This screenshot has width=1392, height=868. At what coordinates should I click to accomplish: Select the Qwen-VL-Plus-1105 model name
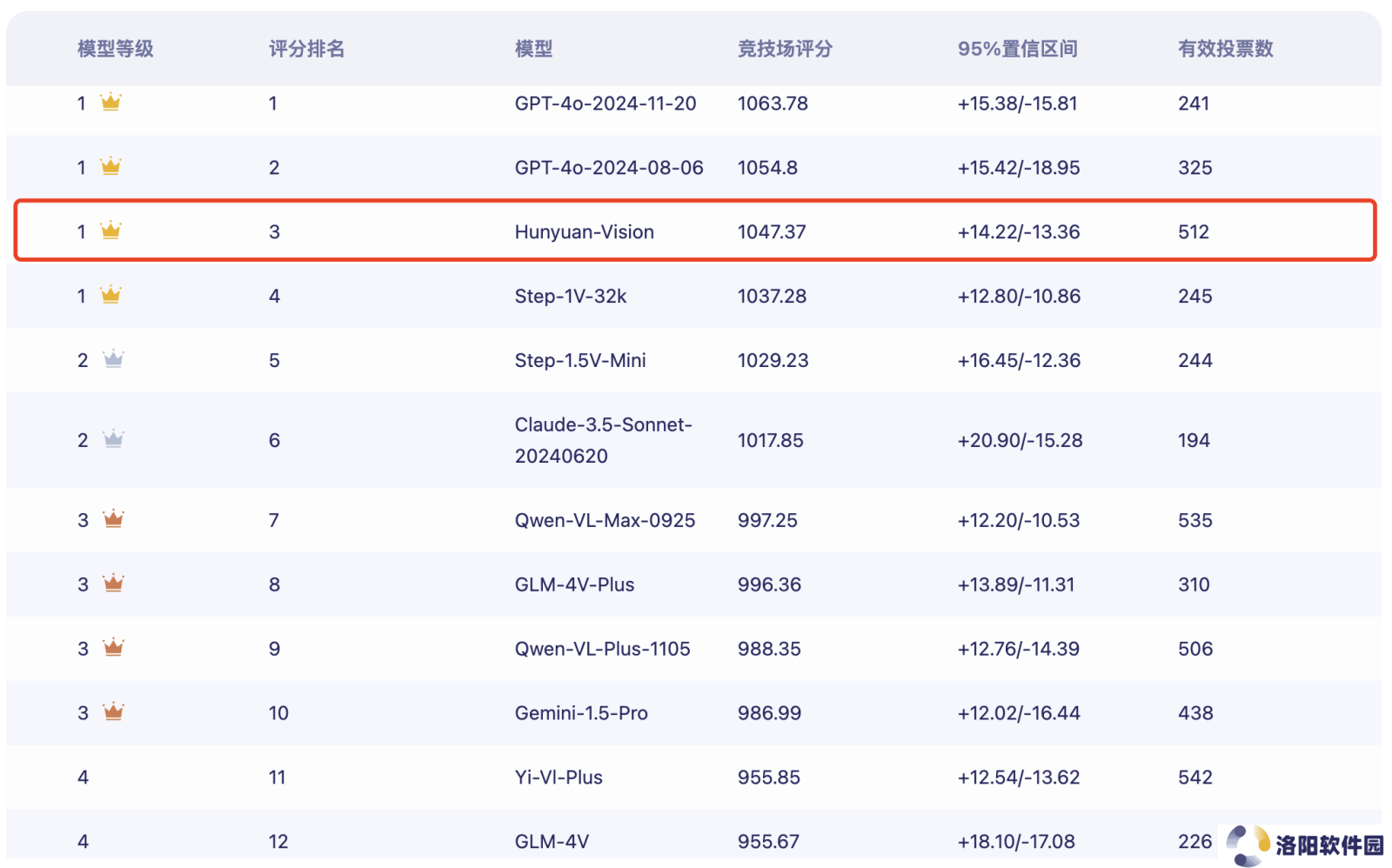point(602,650)
